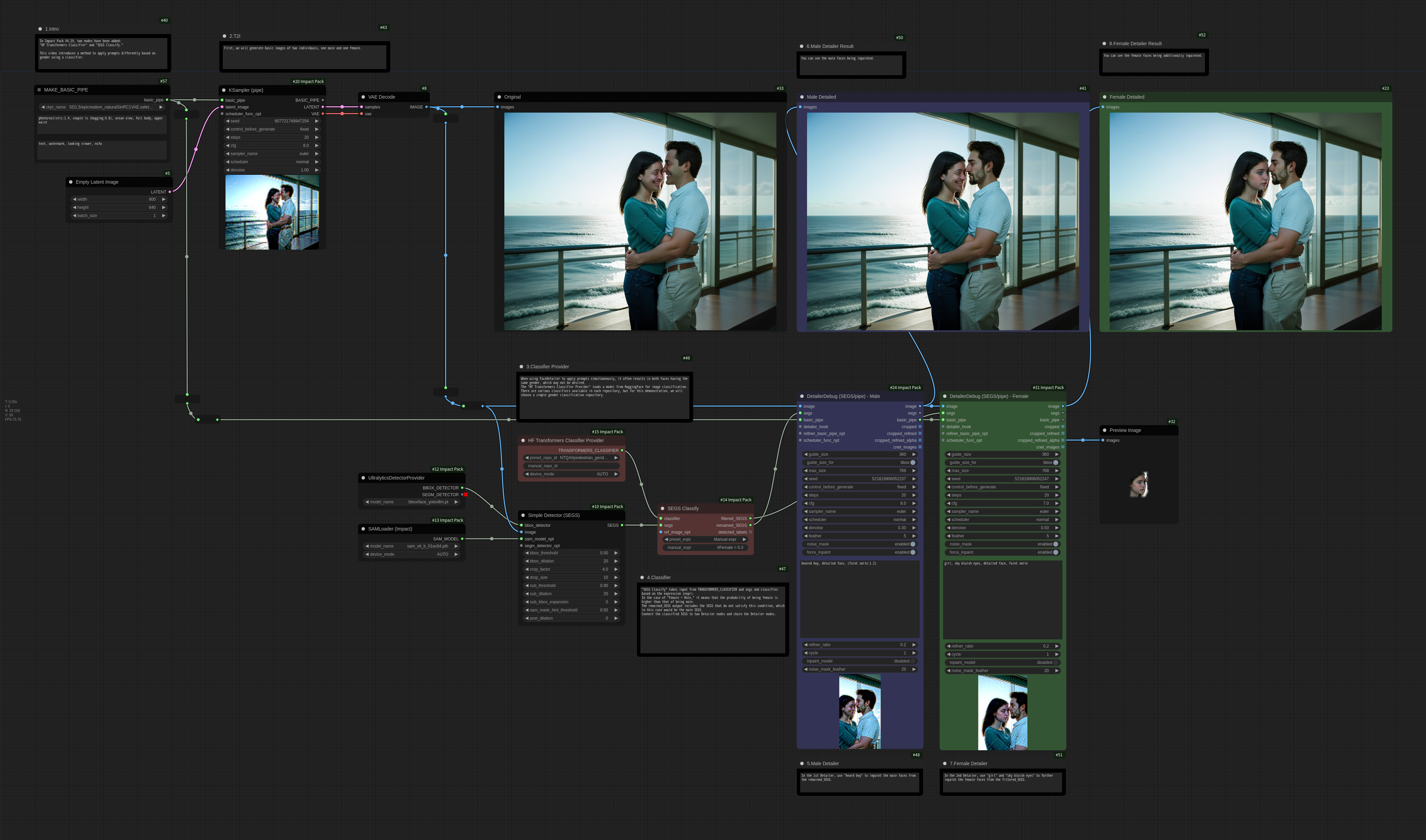Screen dimensions: 1426x840
Task: Open KSampler sampler_name euler dropdown
Action: [272, 153]
